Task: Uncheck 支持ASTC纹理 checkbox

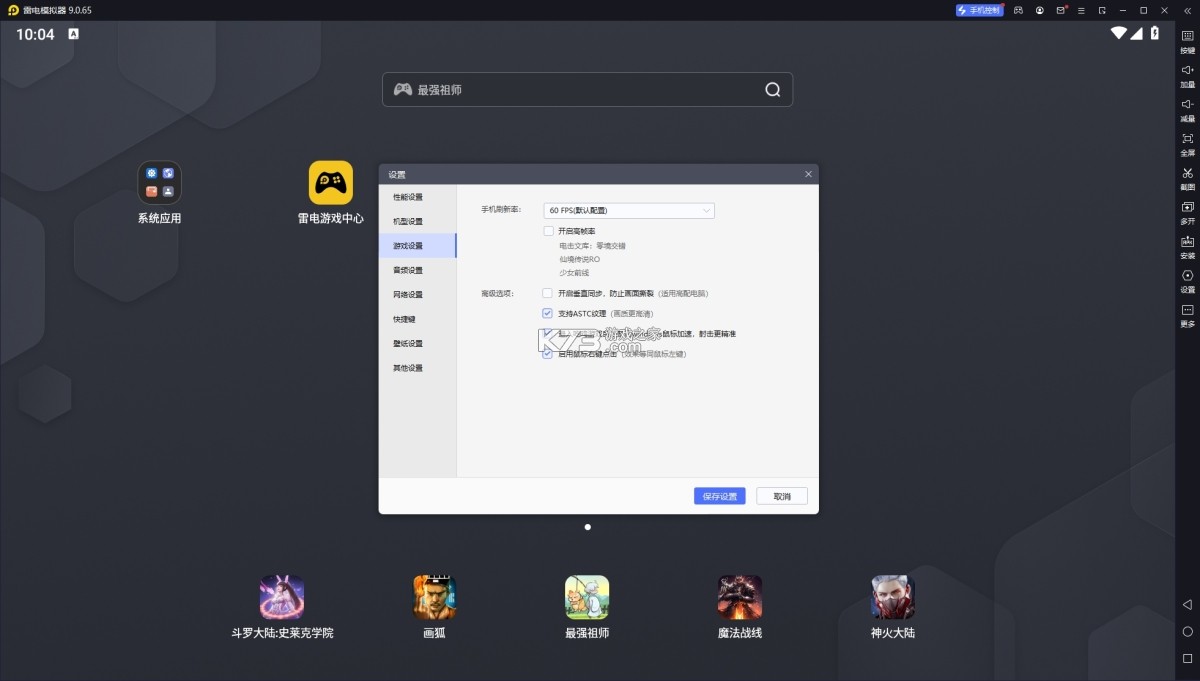Action: pyautogui.click(x=548, y=313)
